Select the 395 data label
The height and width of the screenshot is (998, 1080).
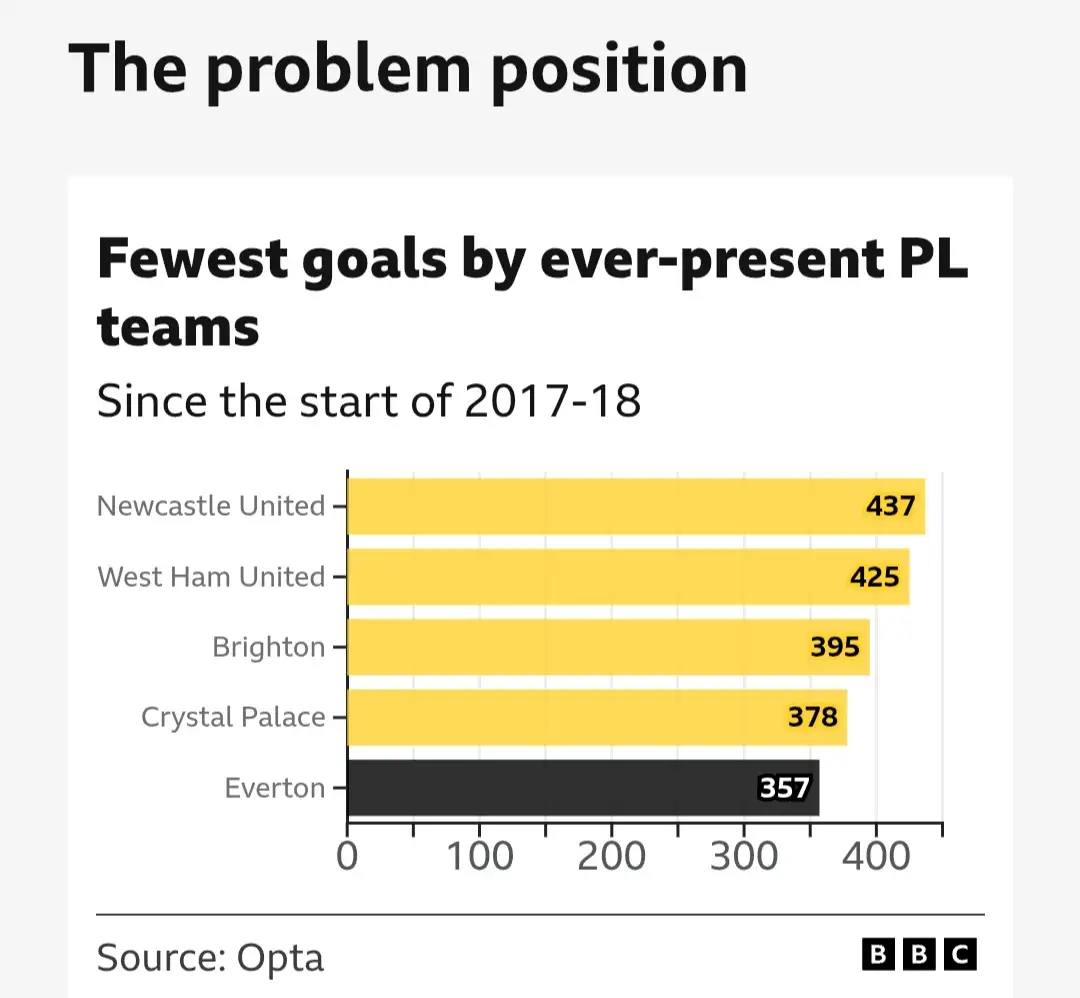click(835, 647)
